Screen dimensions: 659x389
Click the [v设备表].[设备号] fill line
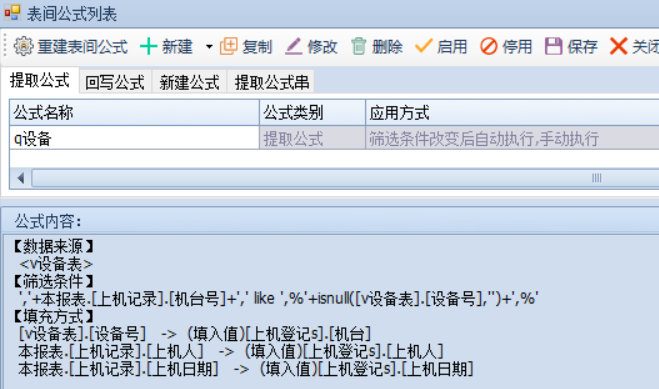pos(195,334)
